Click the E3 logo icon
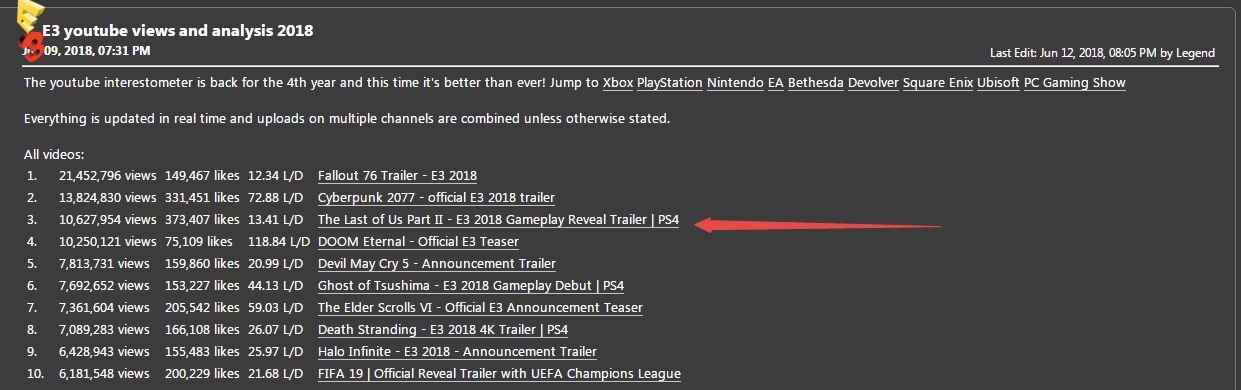This screenshot has height=390, width=1241. tap(30, 29)
